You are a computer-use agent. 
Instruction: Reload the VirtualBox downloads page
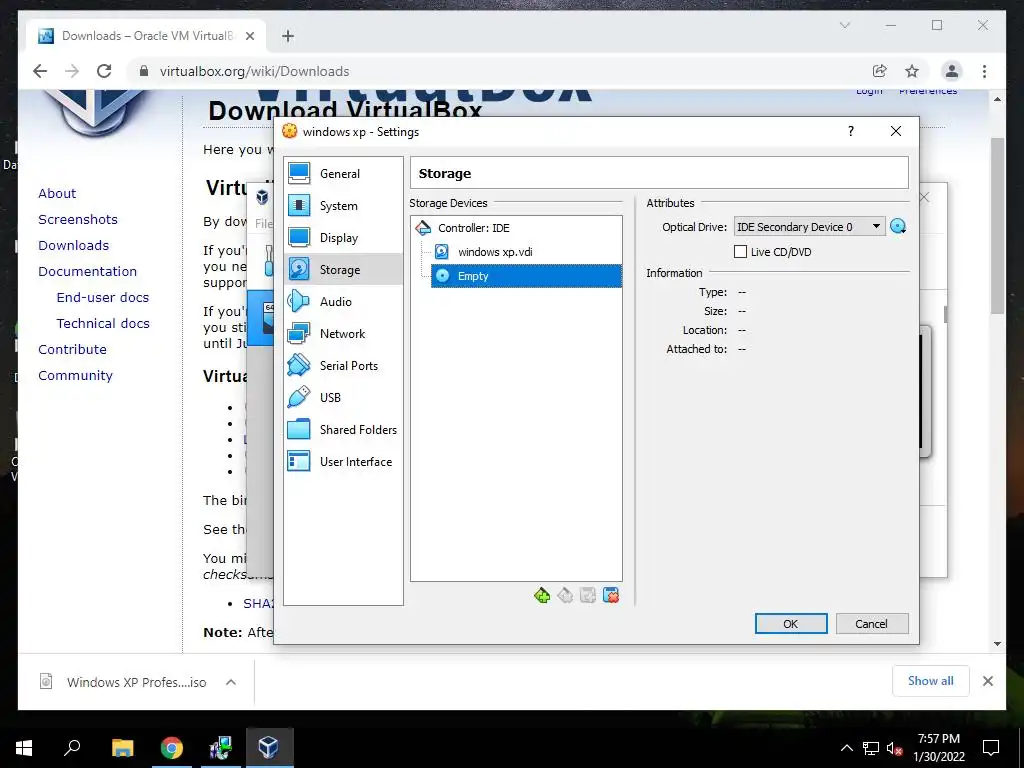(104, 71)
